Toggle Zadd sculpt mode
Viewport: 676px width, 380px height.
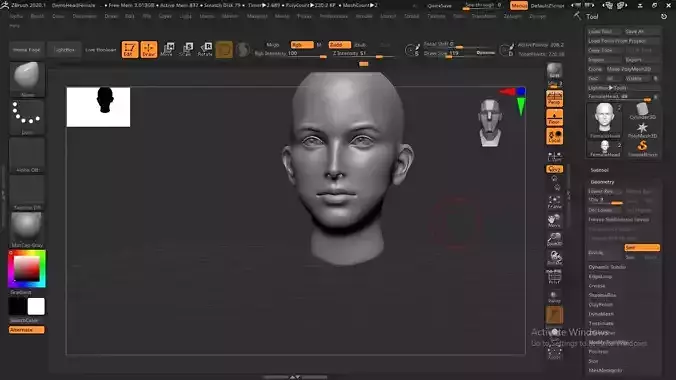click(339, 45)
